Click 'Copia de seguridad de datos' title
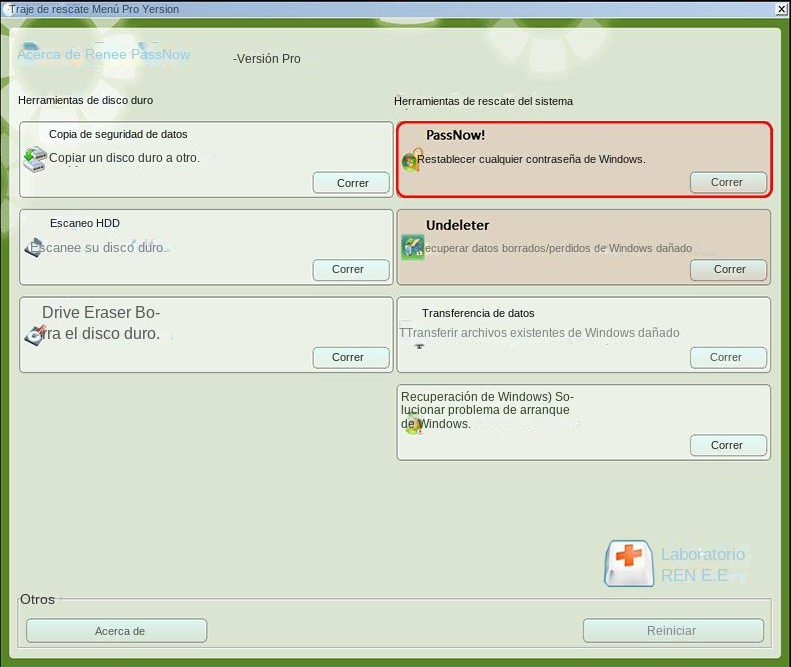 [118, 134]
